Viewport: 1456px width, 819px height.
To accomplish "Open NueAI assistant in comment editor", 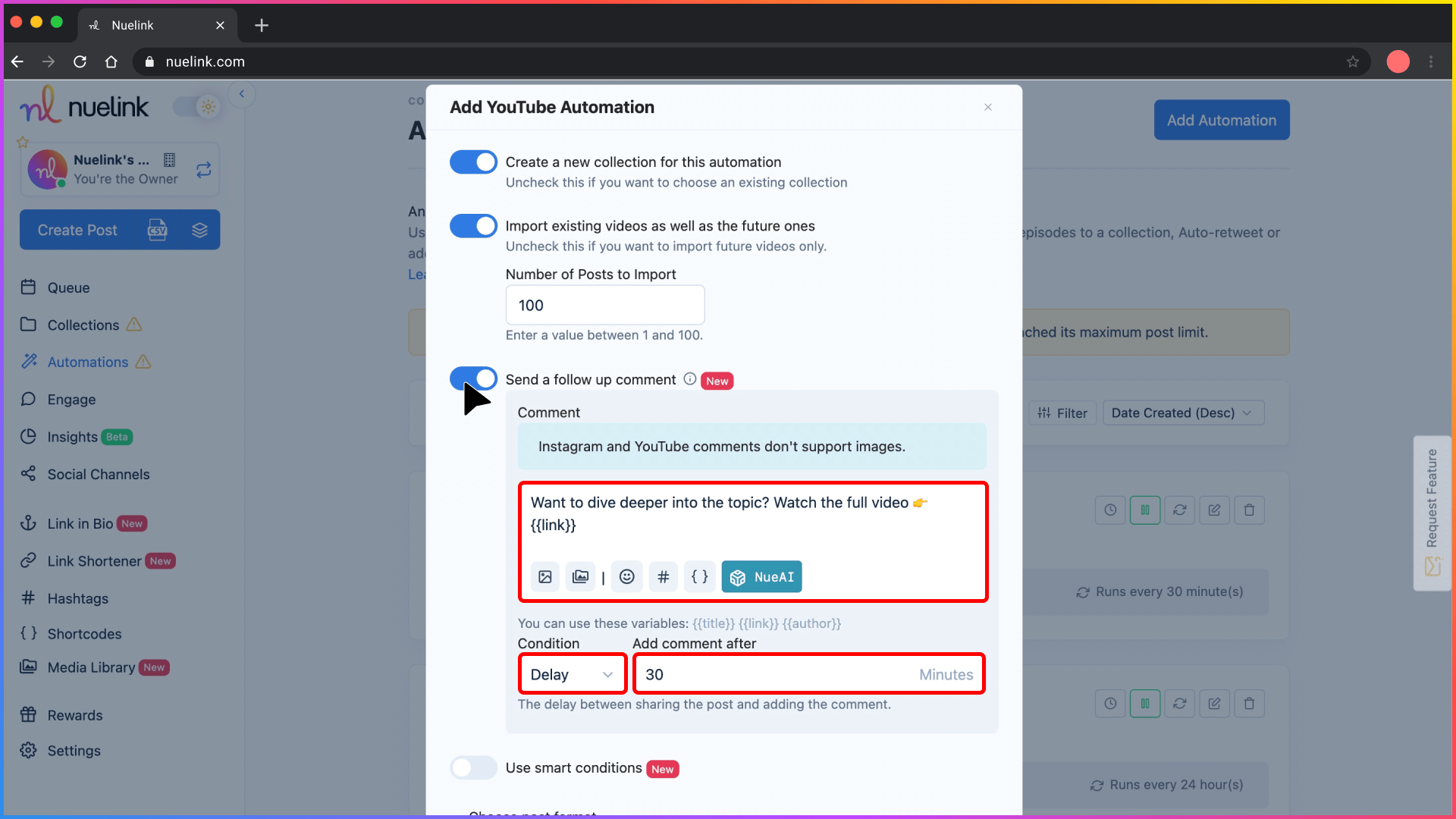I will [x=761, y=577].
